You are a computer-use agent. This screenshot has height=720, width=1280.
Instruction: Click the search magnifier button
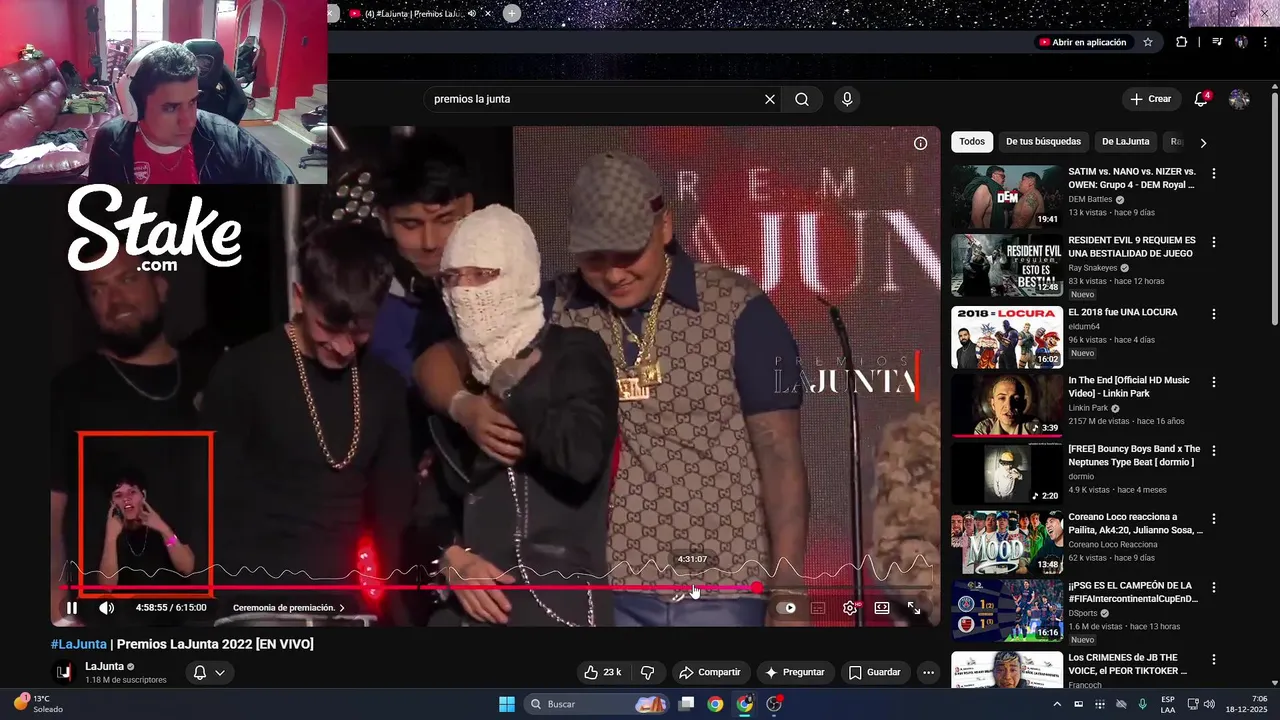point(802,99)
